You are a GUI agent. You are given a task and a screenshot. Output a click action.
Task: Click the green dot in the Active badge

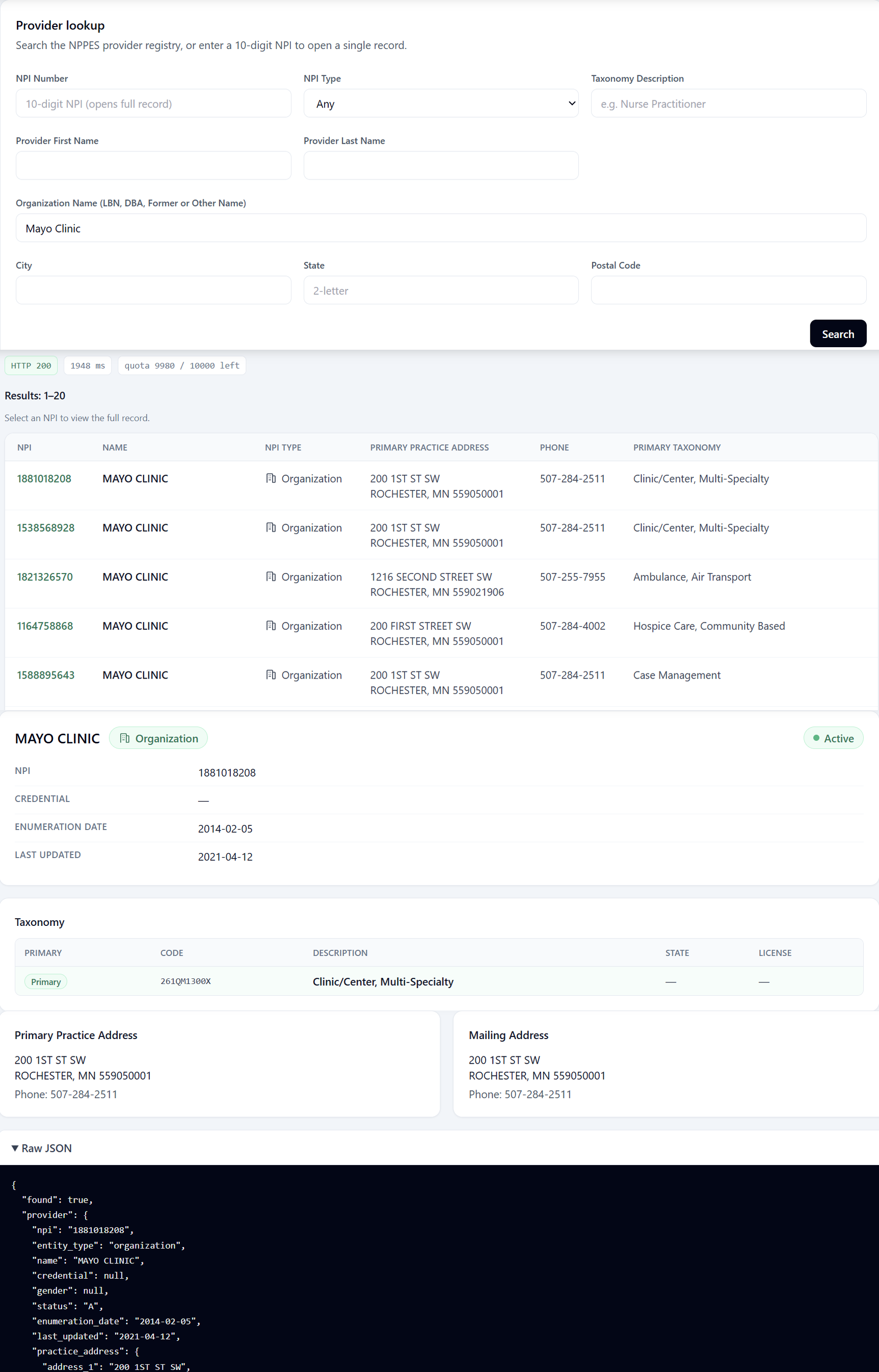[x=816, y=738]
